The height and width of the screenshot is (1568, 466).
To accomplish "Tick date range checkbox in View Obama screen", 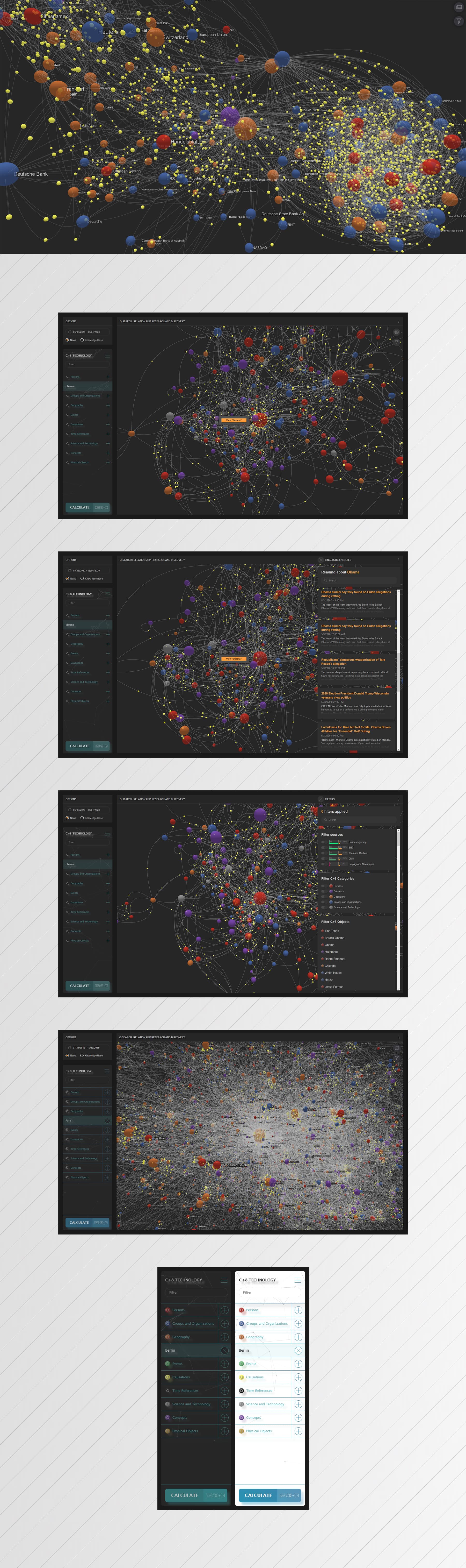I will click(x=69, y=332).
